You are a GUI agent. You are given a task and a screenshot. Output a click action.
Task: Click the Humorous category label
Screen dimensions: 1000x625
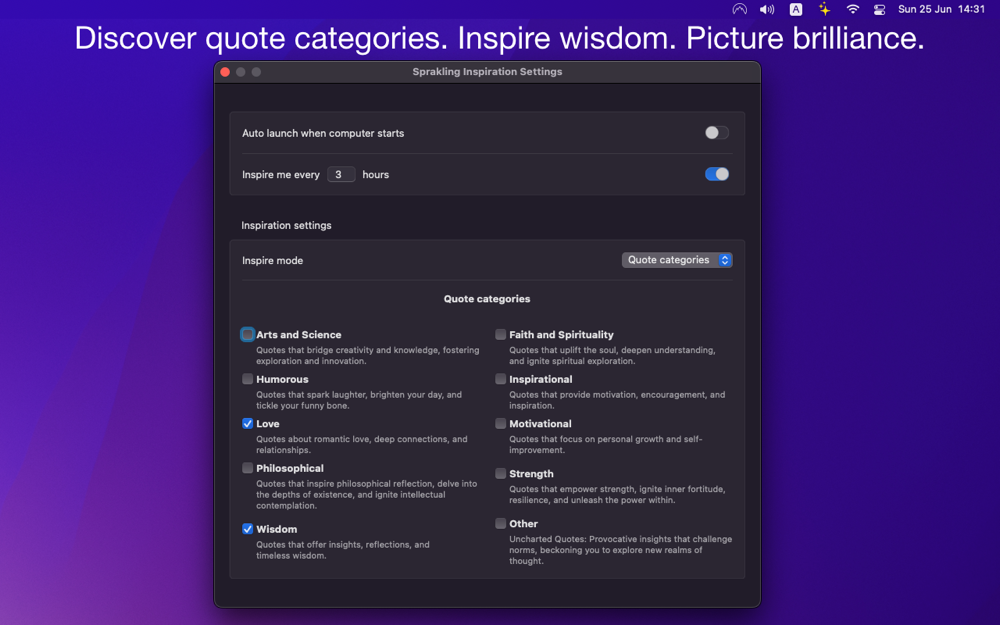pyautogui.click(x=282, y=379)
